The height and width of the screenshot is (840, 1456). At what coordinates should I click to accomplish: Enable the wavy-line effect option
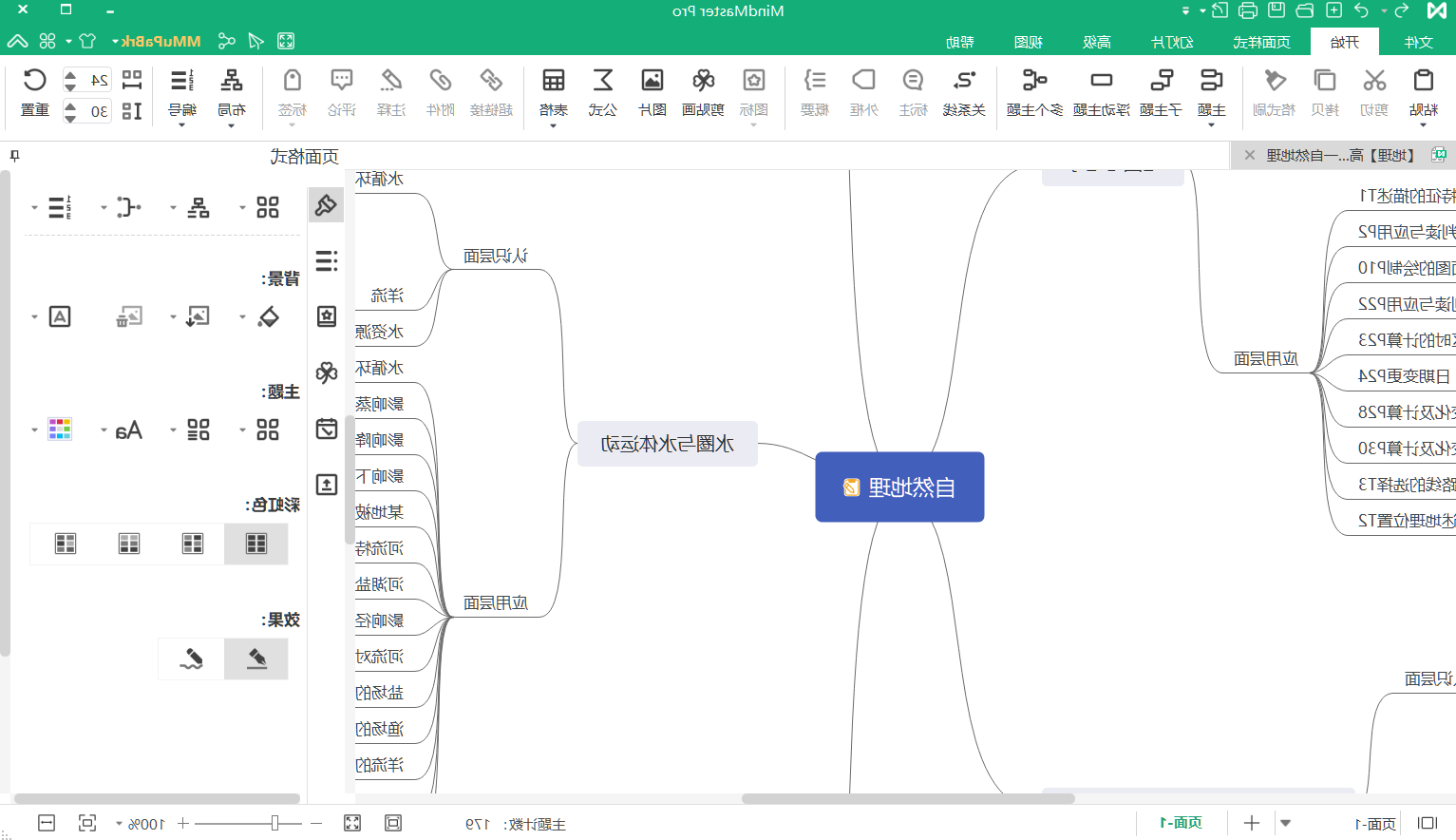coord(192,659)
